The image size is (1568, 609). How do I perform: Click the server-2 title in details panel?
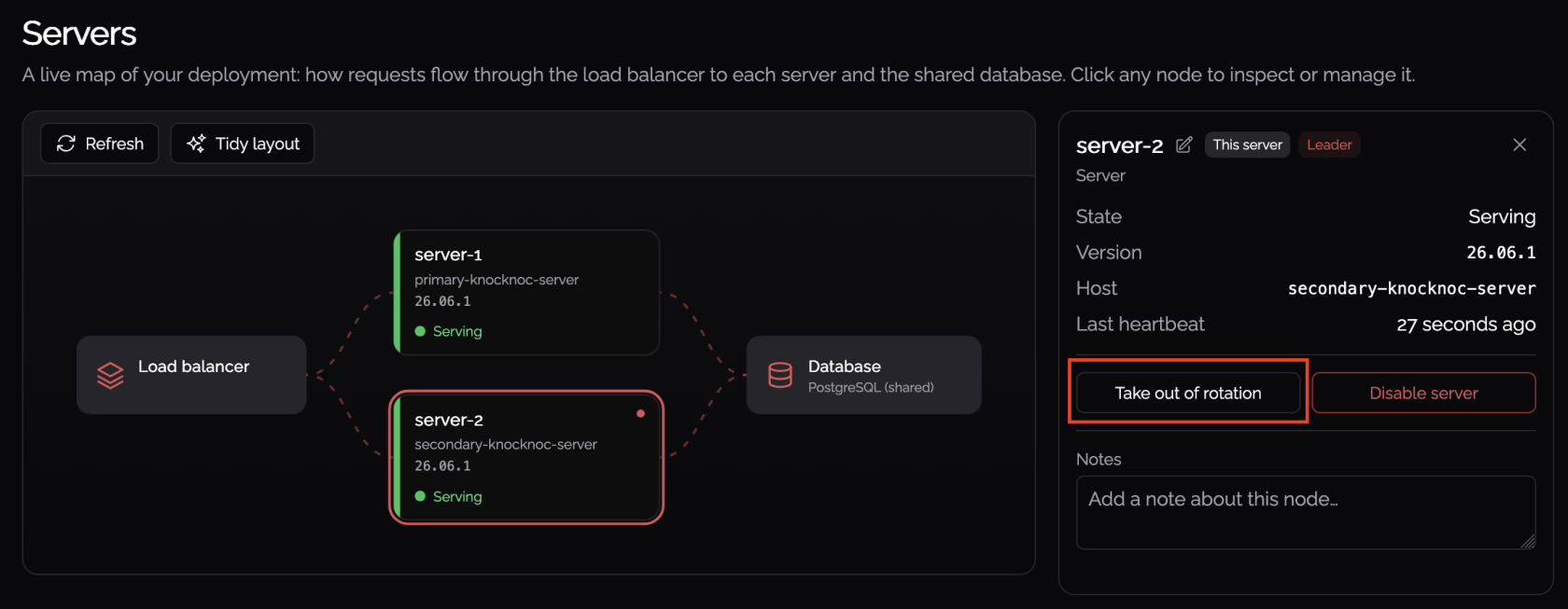click(x=1119, y=145)
